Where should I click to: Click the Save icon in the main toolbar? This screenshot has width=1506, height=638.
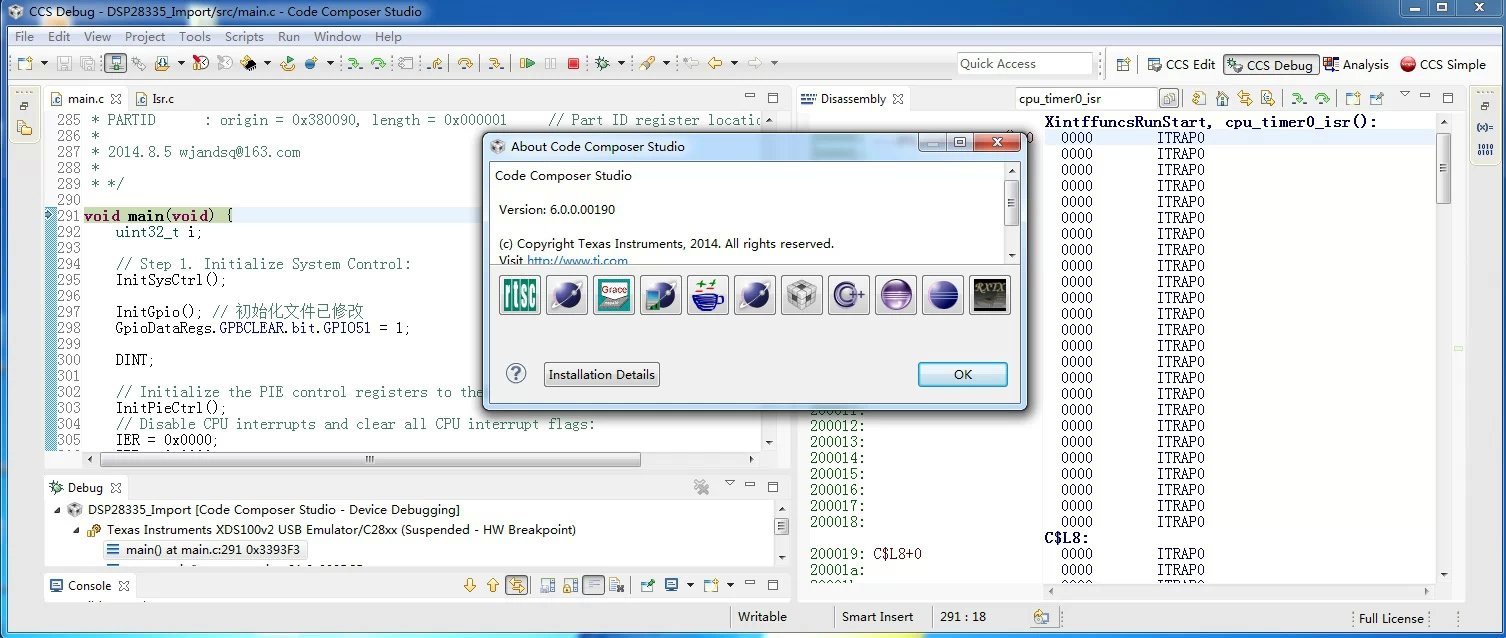click(x=64, y=63)
